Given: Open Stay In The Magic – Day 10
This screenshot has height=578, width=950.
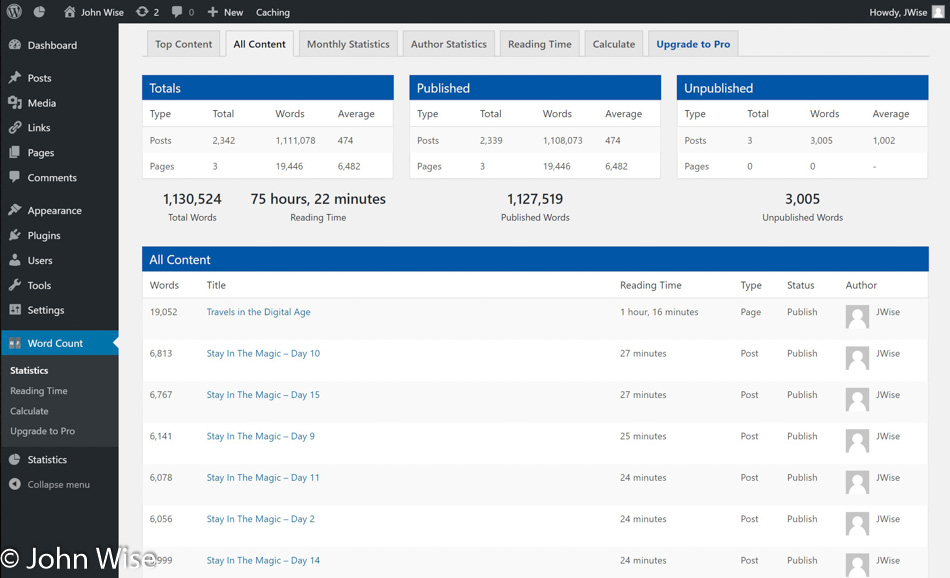Looking at the screenshot, I should pos(263,353).
